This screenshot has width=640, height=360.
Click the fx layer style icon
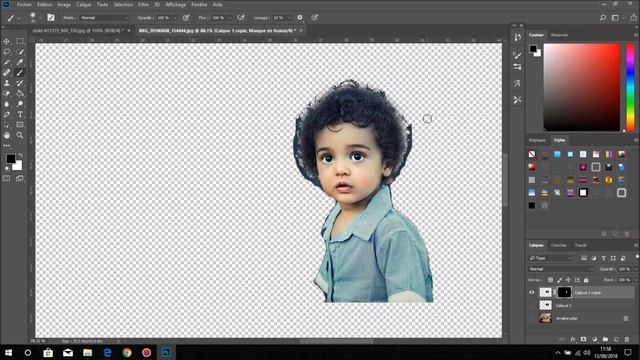pos(573,339)
